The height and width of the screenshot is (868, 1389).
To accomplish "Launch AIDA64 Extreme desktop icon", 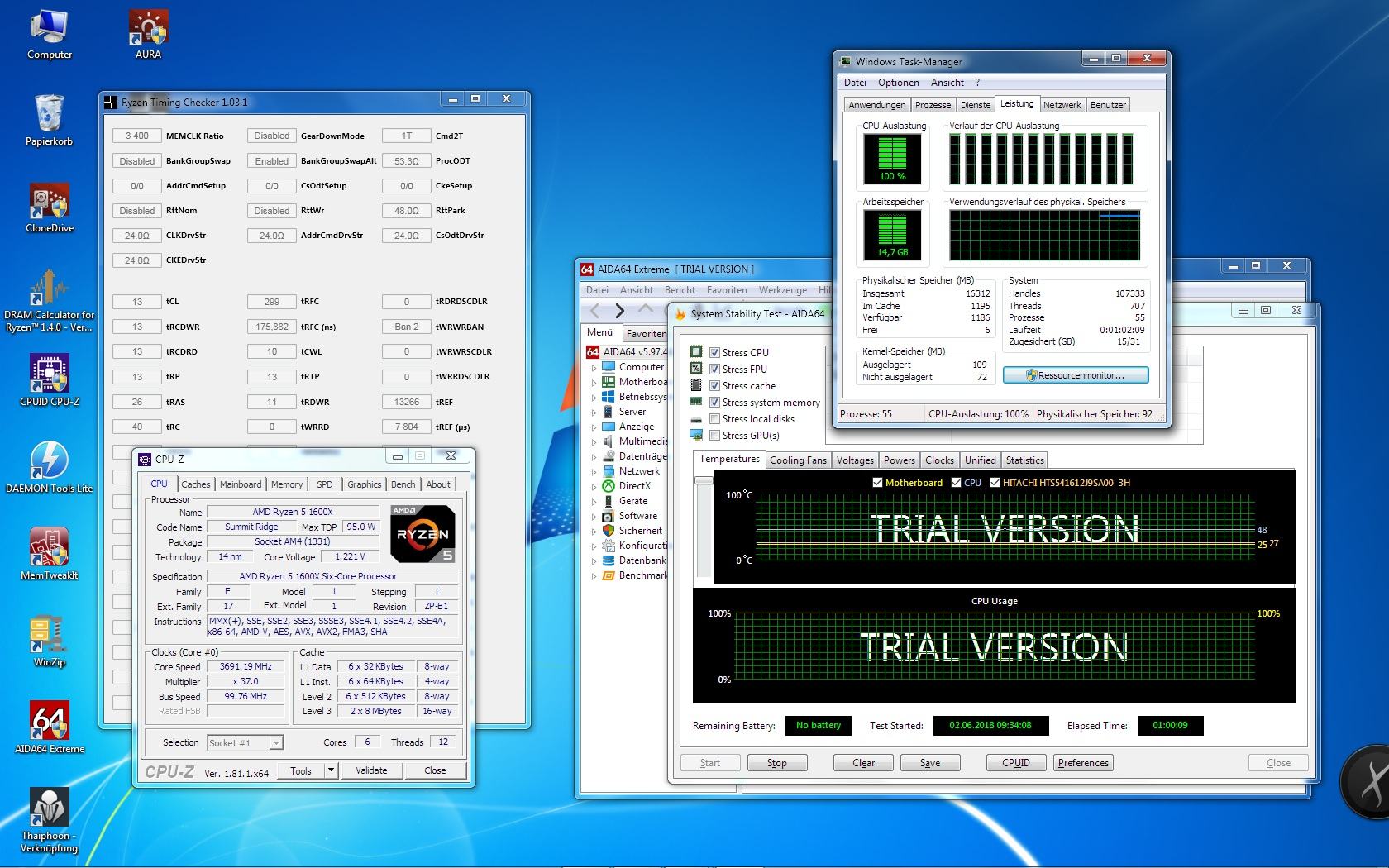I will pos(50,728).
